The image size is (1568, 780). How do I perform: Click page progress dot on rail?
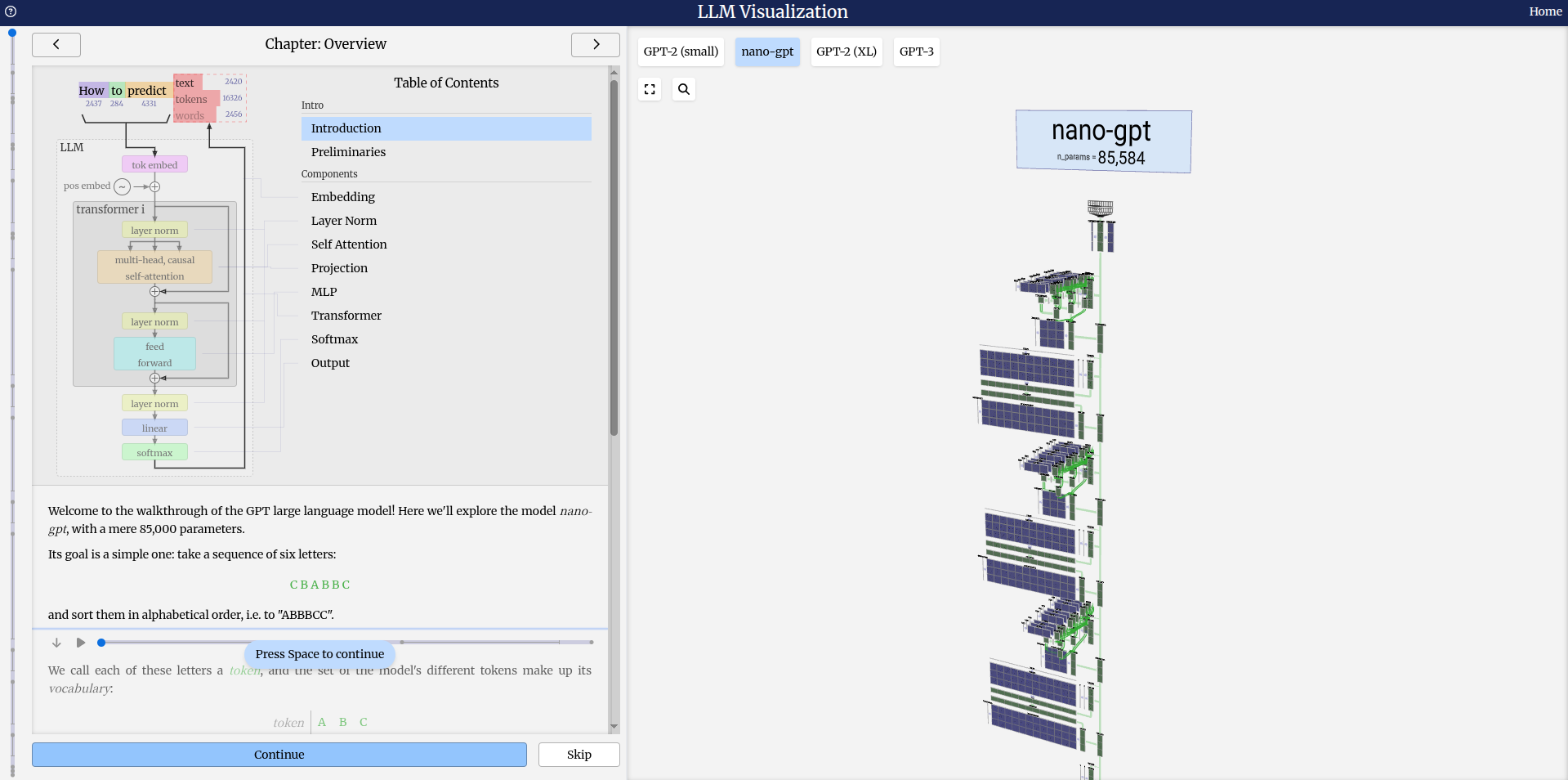click(12, 33)
